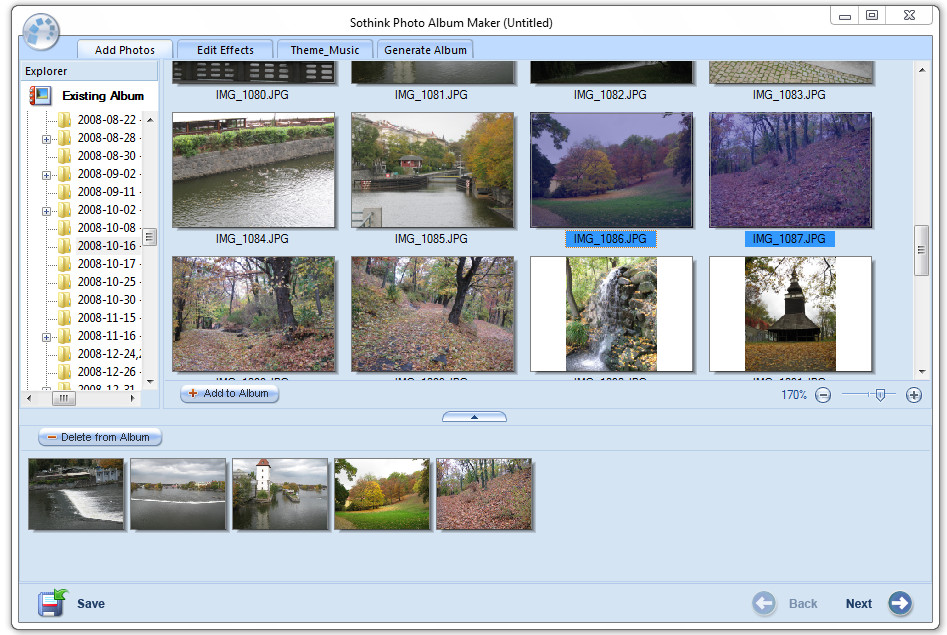Click the folder icon for 2008-09-11
947x635 pixels.
pos(65,192)
